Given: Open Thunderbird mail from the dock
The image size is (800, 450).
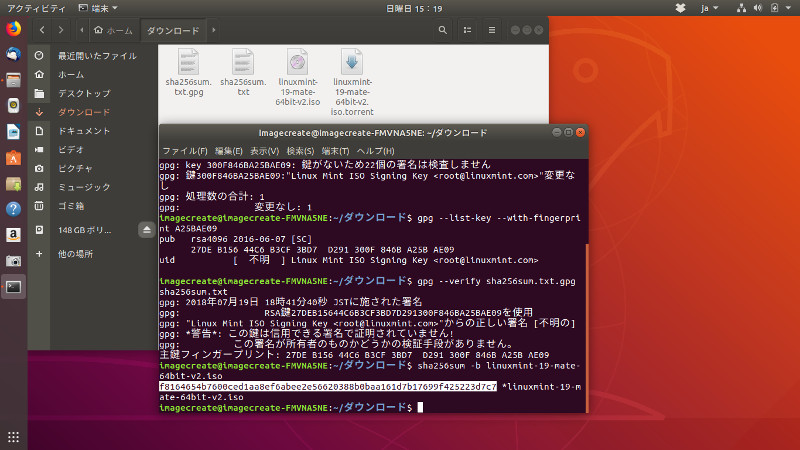Looking at the screenshot, I should 13,54.
